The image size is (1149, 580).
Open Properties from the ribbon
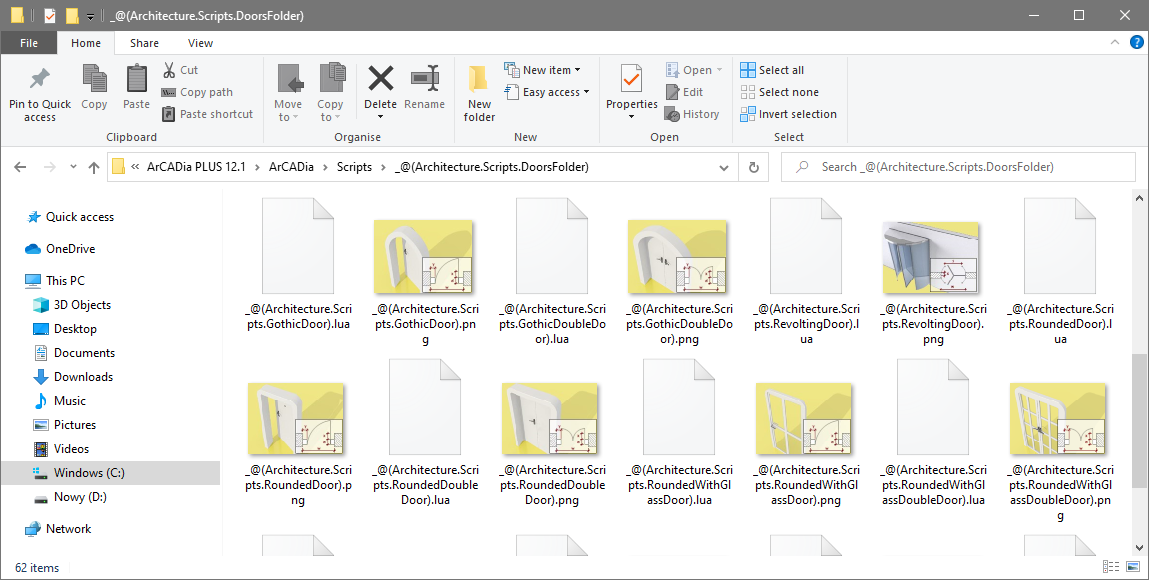tap(631, 80)
